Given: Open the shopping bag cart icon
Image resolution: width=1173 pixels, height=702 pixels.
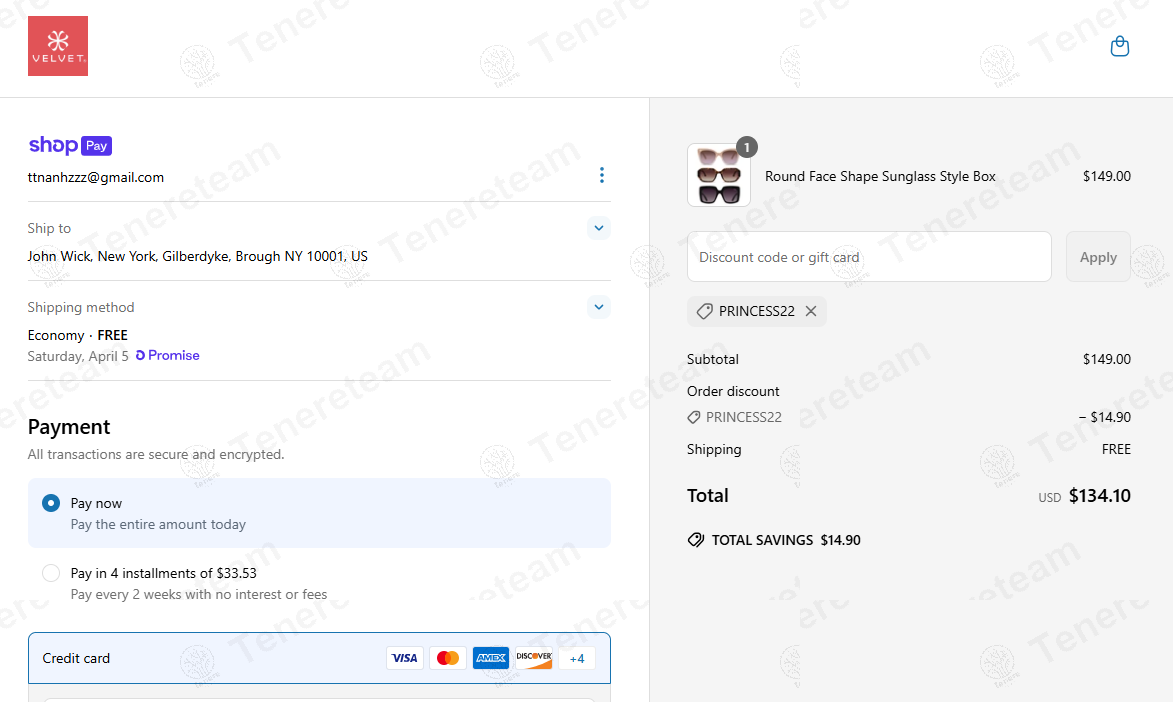Looking at the screenshot, I should click(1119, 46).
